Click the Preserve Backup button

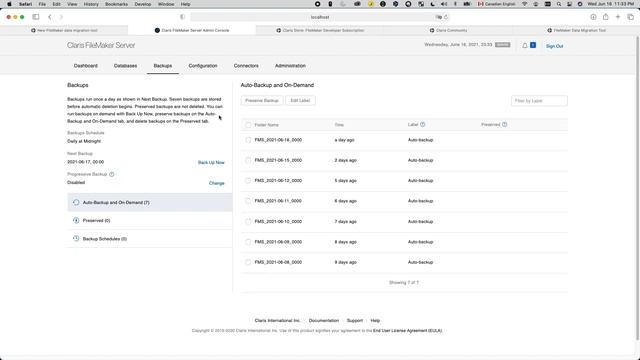click(262, 100)
